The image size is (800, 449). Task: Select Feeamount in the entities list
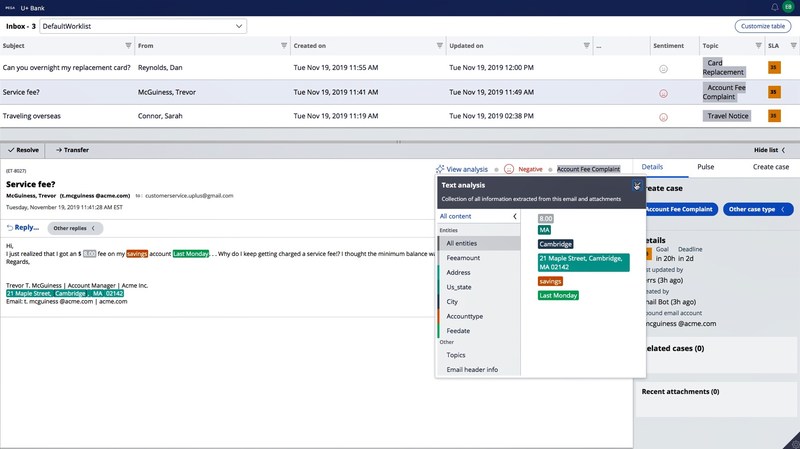[464, 257]
